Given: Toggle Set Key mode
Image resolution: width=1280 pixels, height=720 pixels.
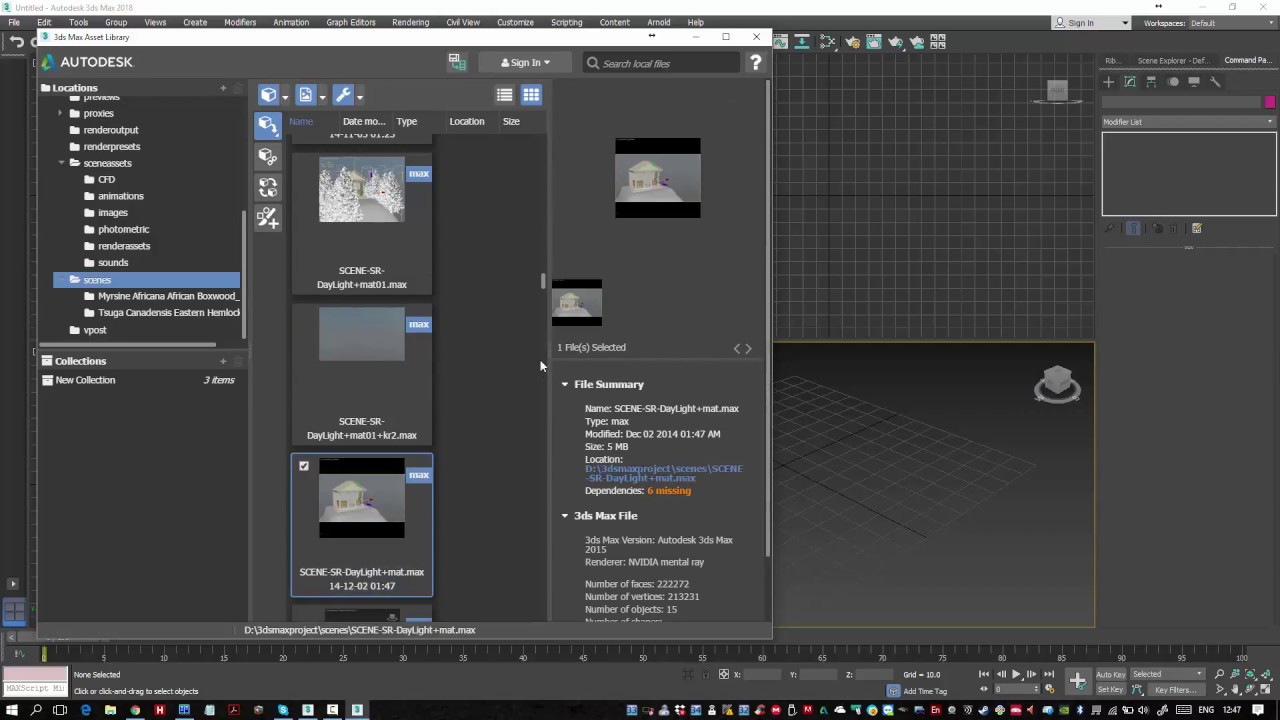Looking at the screenshot, I should (1111, 689).
